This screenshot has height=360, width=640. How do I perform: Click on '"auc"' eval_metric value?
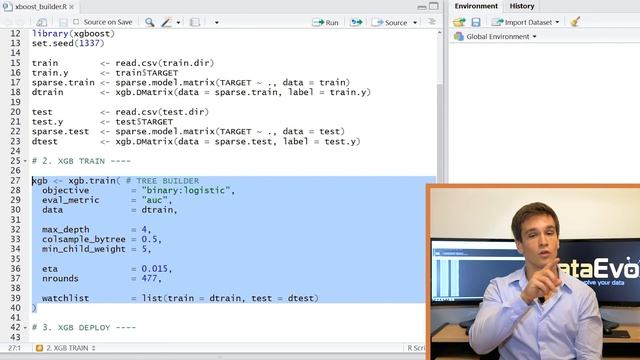pos(154,200)
